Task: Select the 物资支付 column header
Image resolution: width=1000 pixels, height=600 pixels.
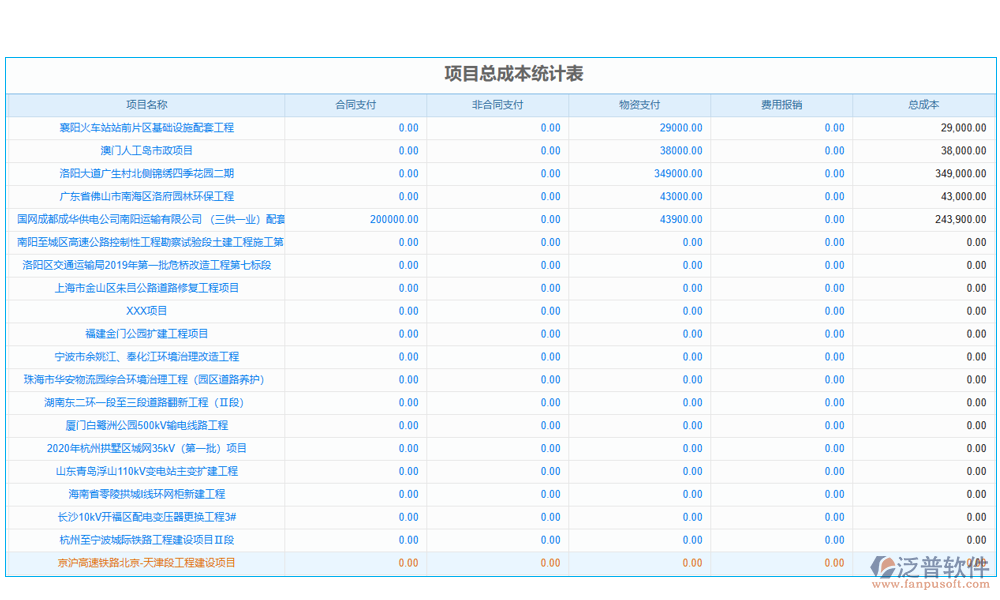Action: [639, 105]
